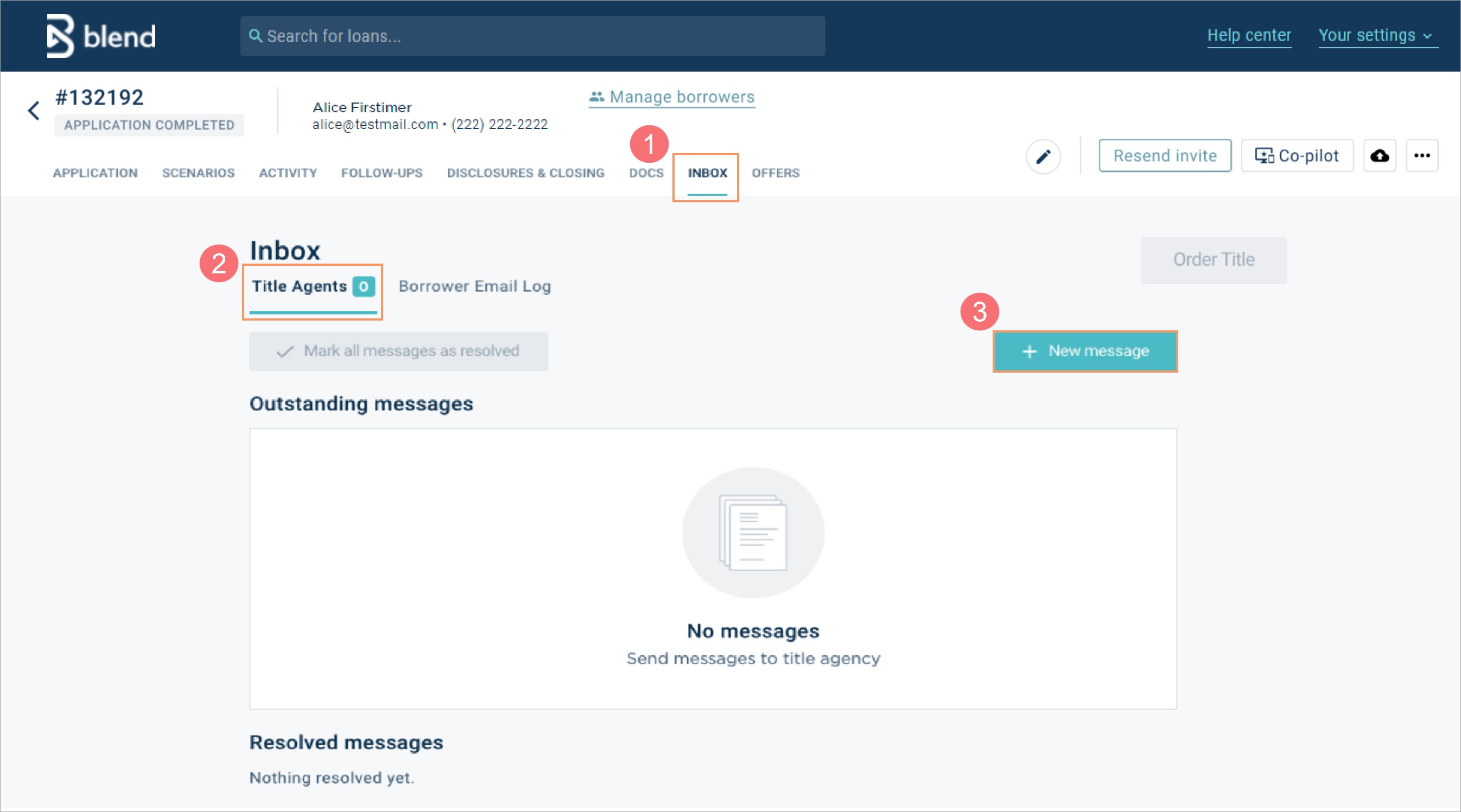
Task: Select the Borrower Email Log tab
Action: [474, 286]
